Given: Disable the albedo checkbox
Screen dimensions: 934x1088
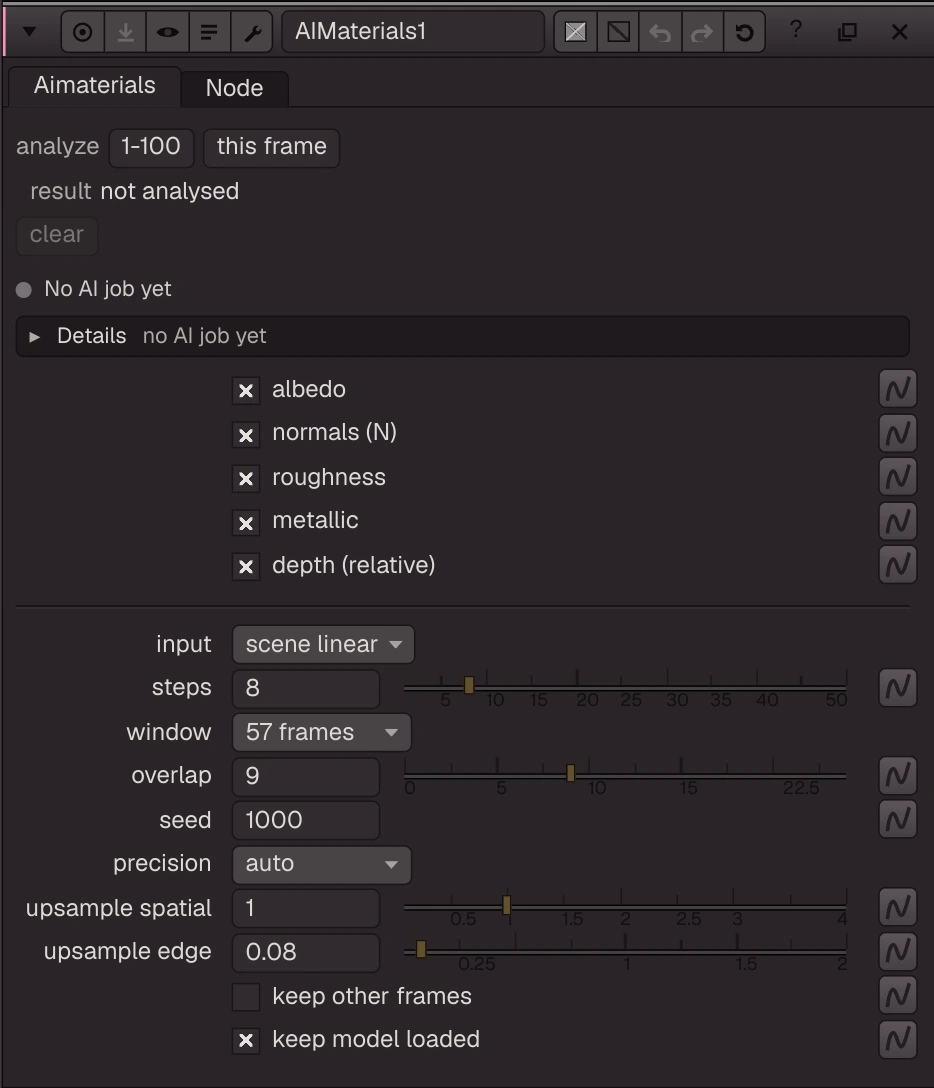Looking at the screenshot, I should 246,391.
